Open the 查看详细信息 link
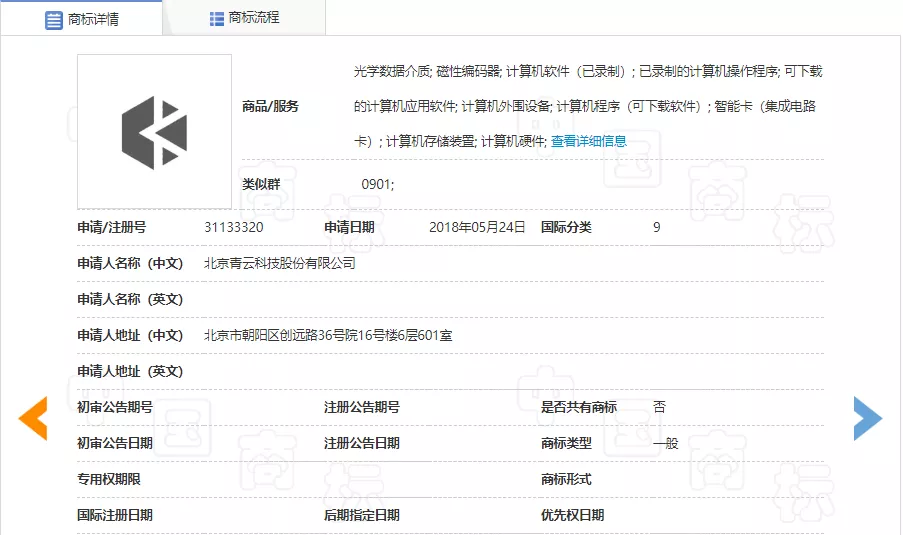Image resolution: width=903 pixels, height=535 pixels. (x=589, y=141)
